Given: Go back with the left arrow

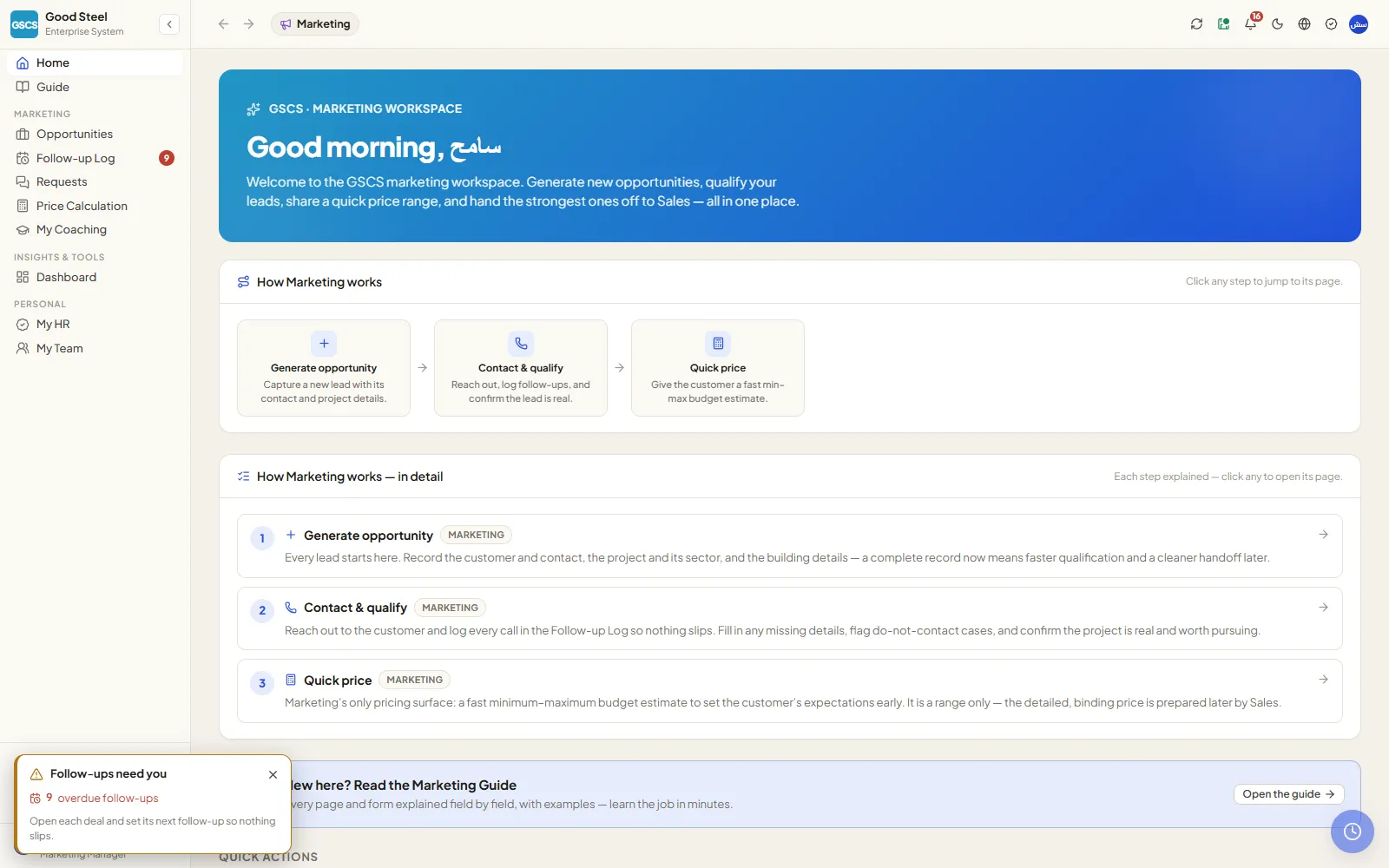Looking at the screenshot, I should coord(223,24).
